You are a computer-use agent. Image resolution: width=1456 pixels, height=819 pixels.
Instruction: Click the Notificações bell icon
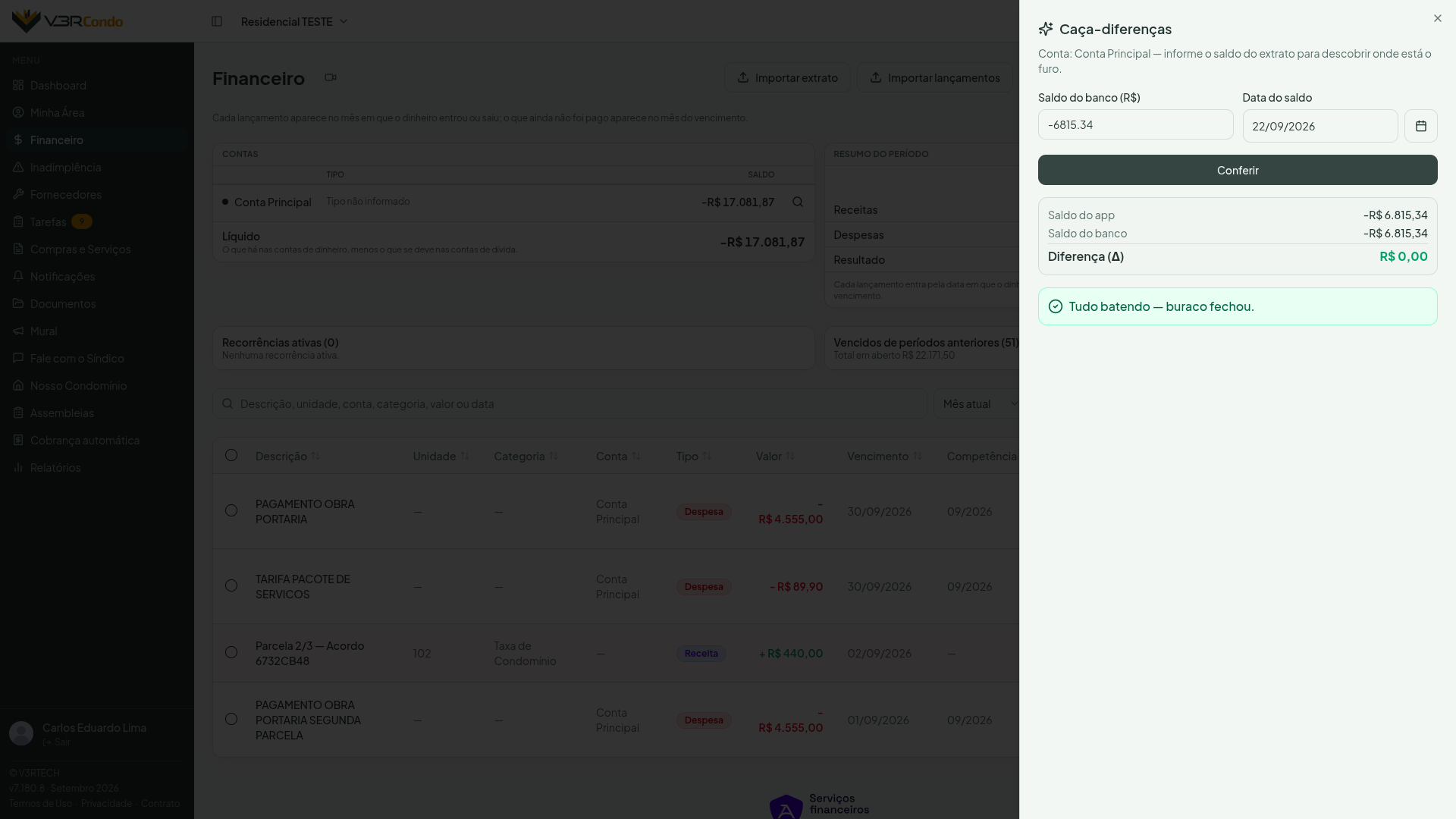point(18,276)
